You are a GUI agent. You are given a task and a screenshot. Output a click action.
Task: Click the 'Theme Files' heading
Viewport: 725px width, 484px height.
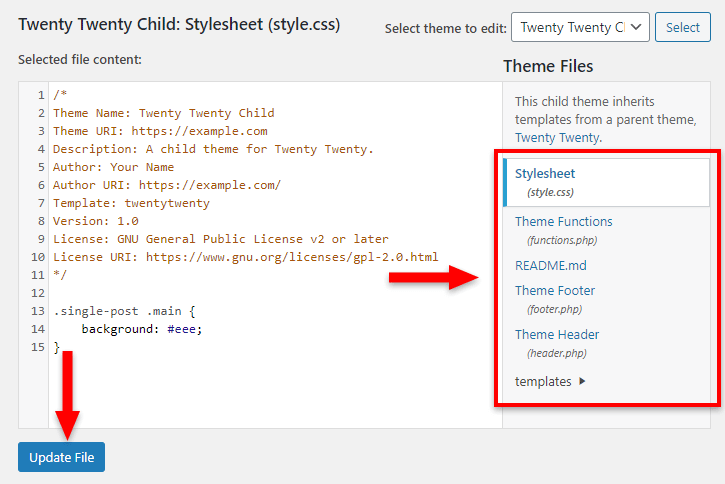coord(548,66)
